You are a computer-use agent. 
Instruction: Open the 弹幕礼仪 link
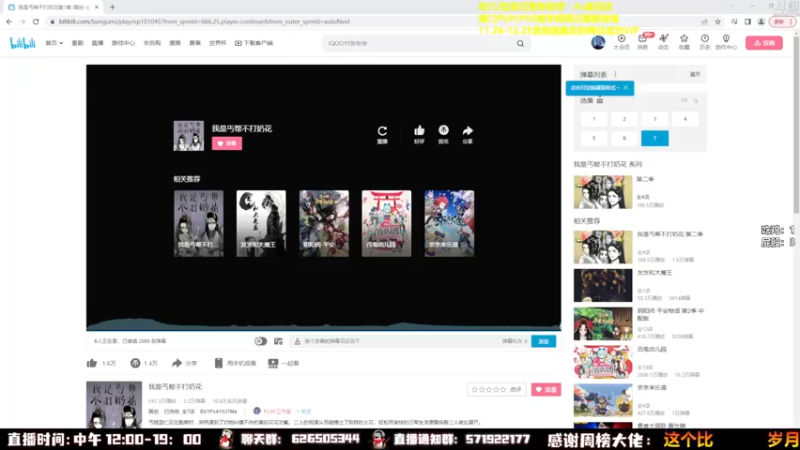pyautogui.click(x=514, y=341)
